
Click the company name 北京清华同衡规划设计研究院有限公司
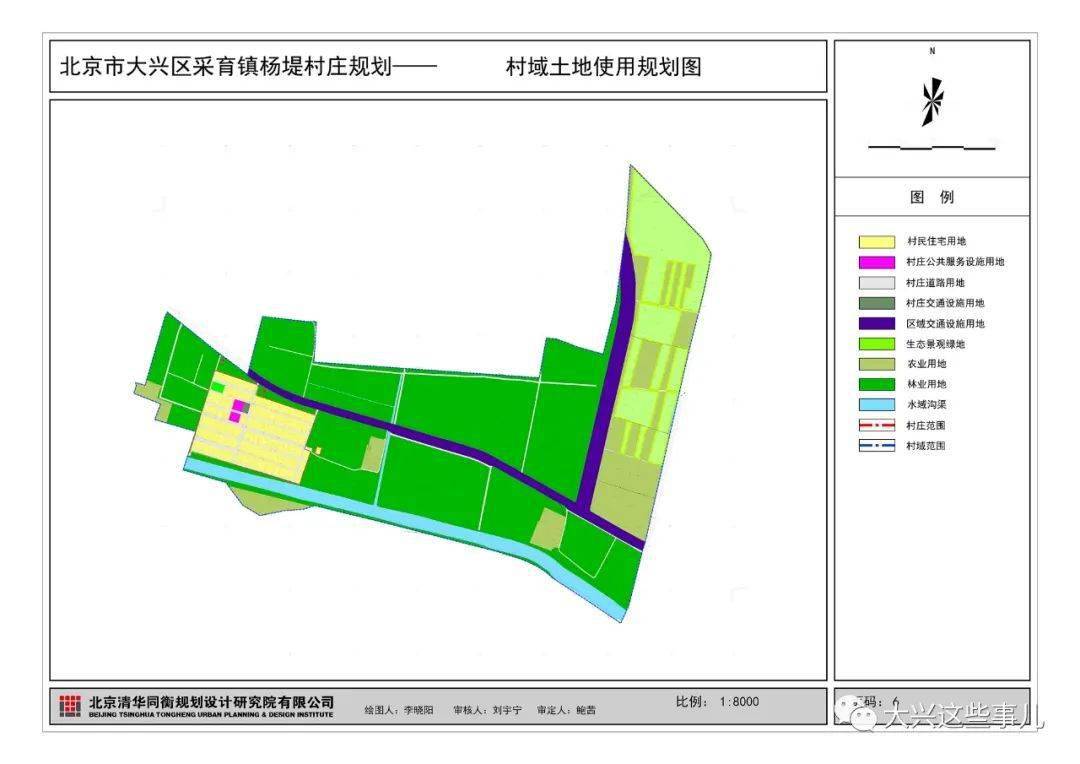coord(211,702)
